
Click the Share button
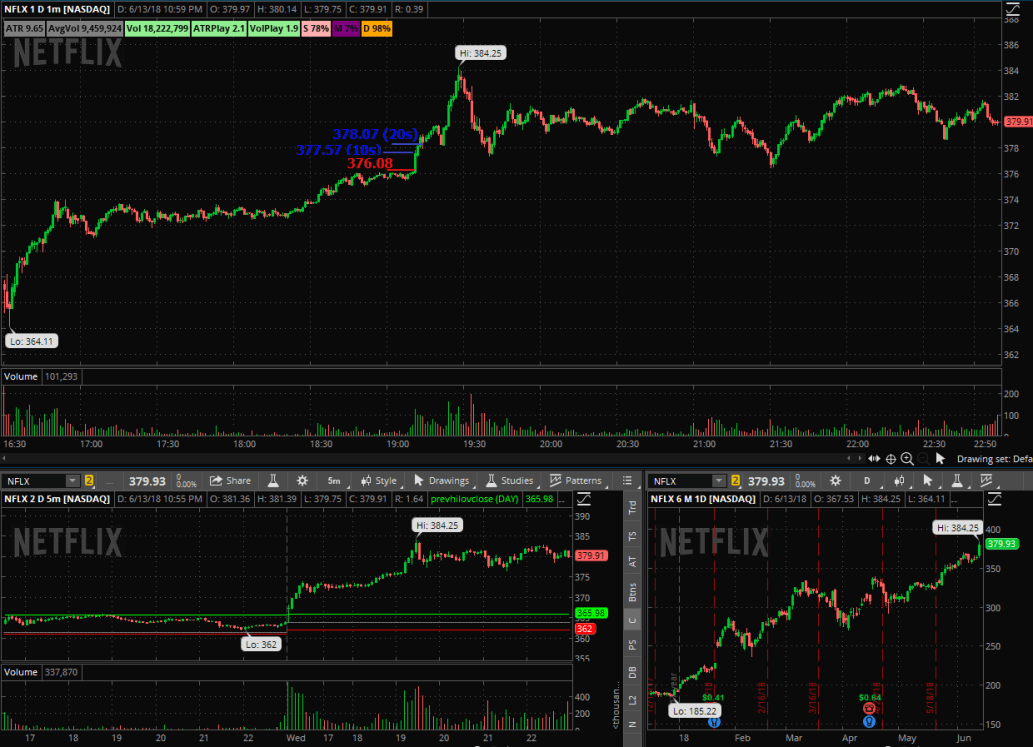coord(230,481)
